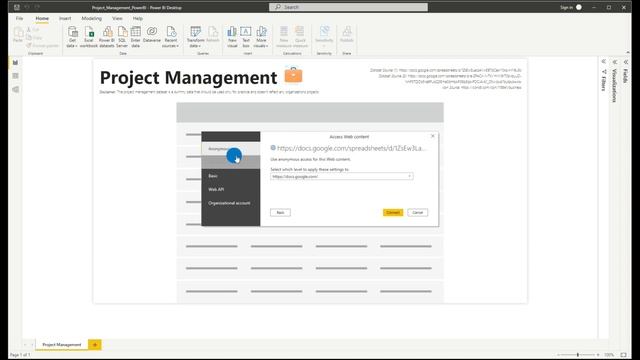
Task: Open the settings level dropdown
Action: click(342, 176)
